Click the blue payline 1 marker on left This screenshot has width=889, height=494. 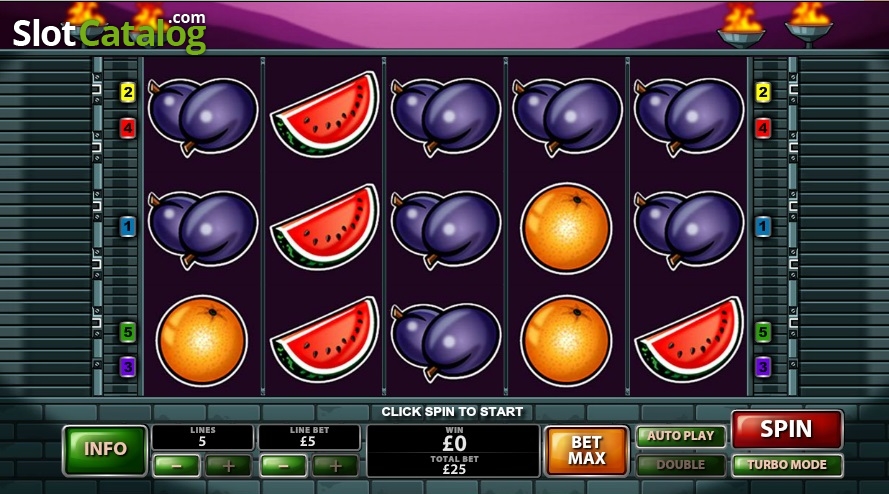pyautogui.click(x=128, y=227)
